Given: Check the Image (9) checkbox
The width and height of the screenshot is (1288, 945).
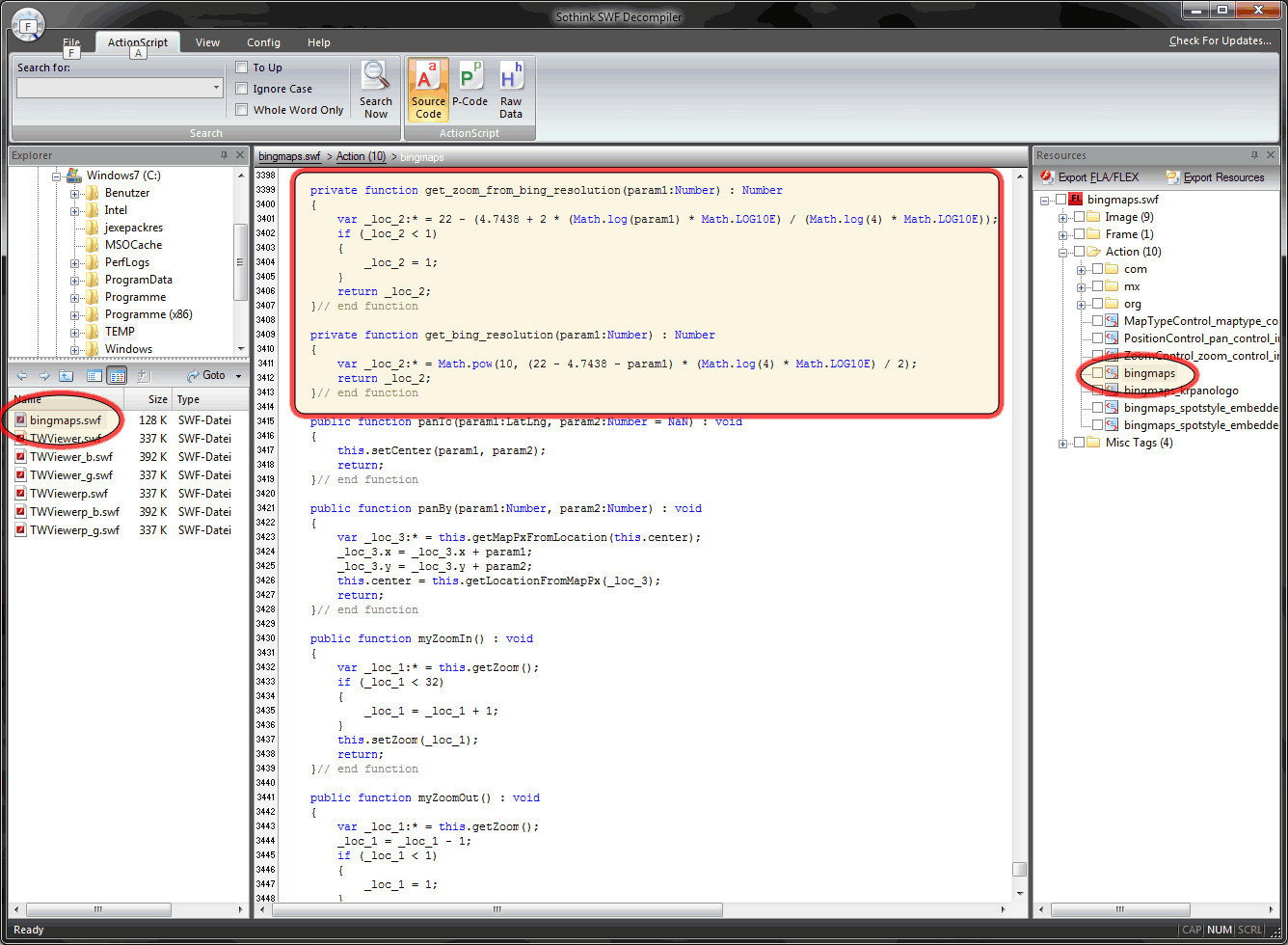Looking at the screenshot, I should (x=1079, y=217).
